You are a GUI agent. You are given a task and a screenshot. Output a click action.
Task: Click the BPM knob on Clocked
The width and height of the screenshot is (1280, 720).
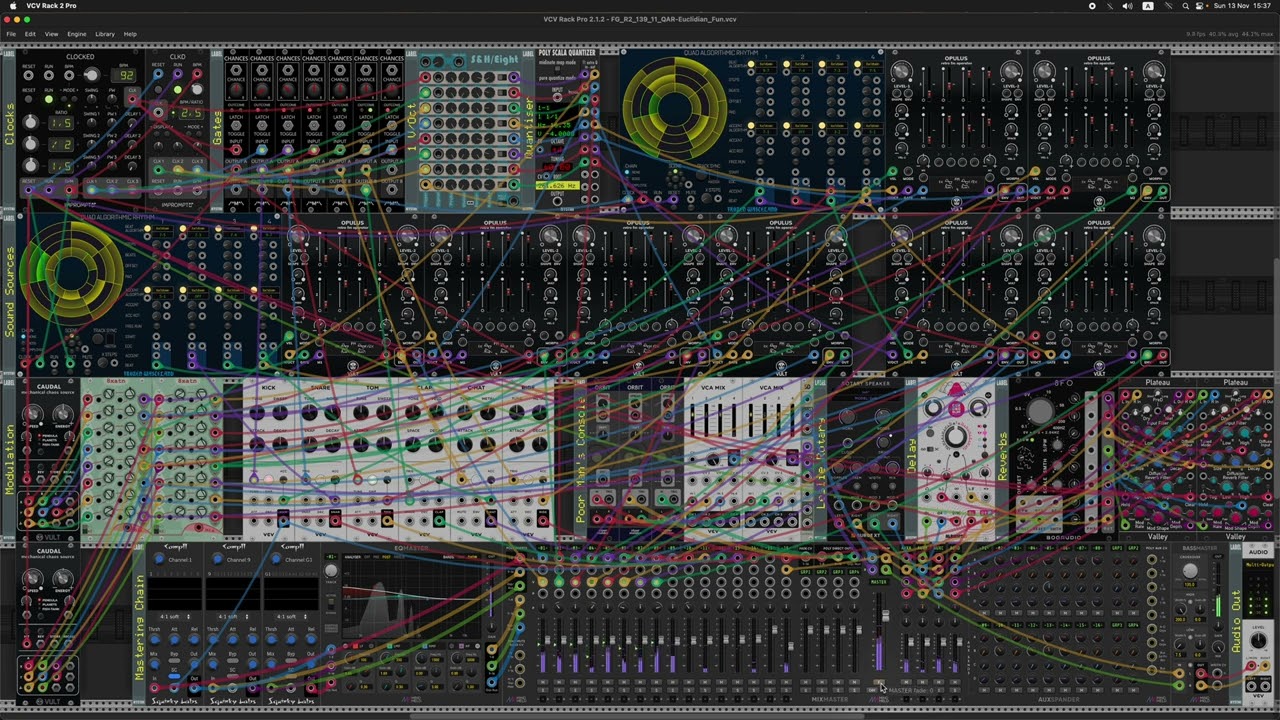tap(92, 75)
